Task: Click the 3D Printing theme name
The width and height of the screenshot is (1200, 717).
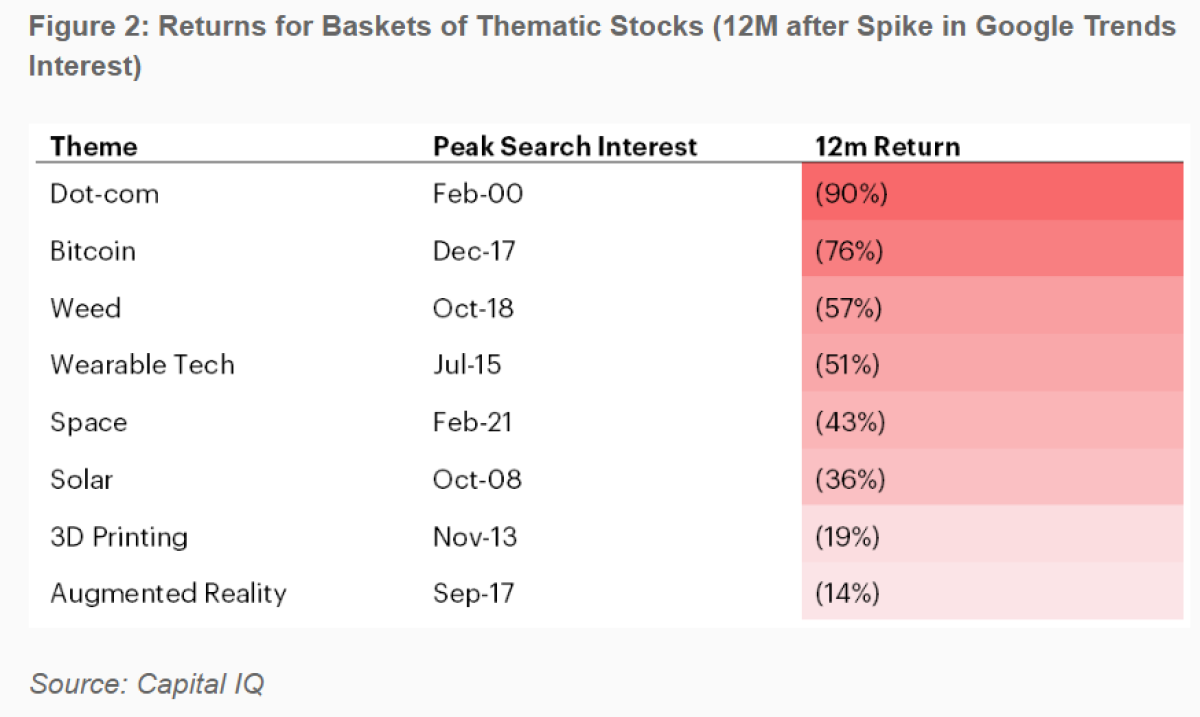Action: click(119, 537)
